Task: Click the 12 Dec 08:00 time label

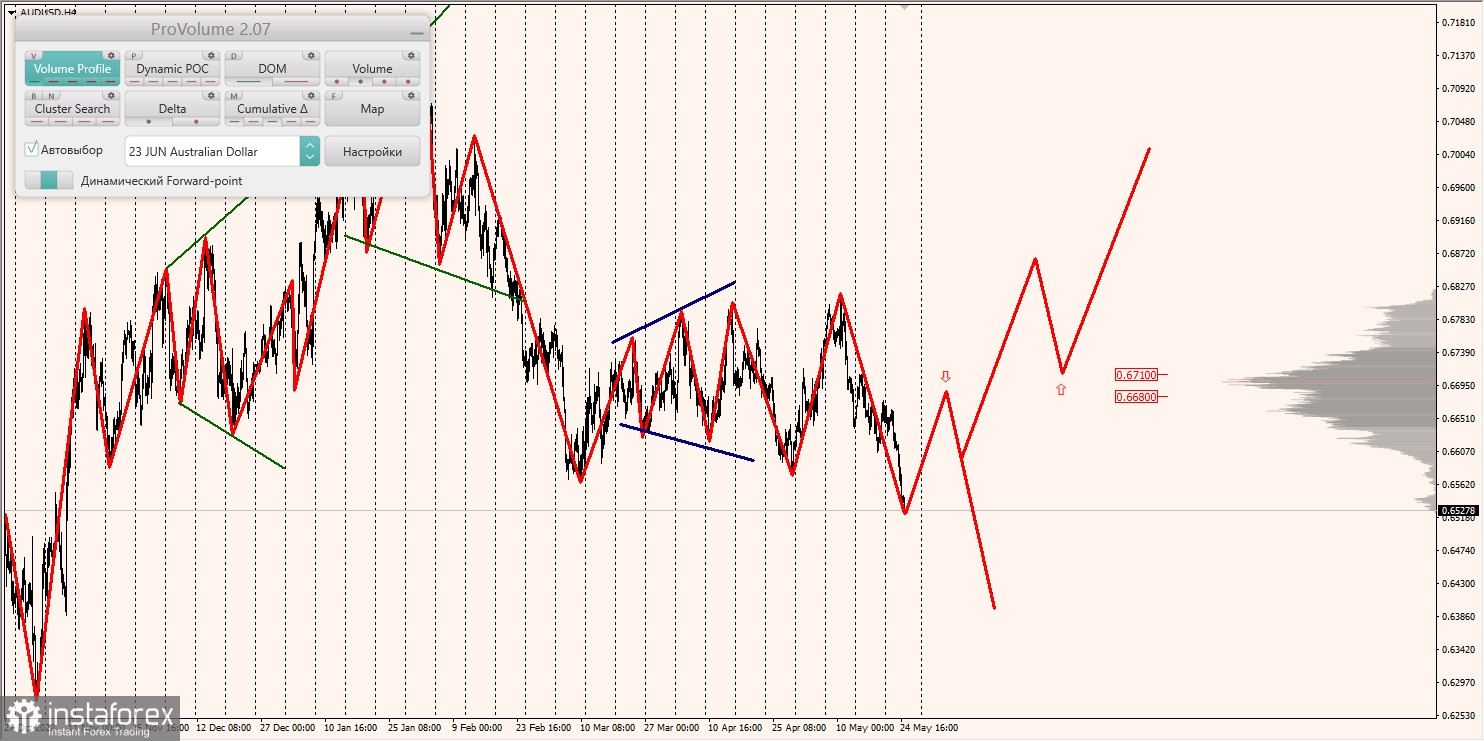Action: pyautogui.click(x=223, y=728)
